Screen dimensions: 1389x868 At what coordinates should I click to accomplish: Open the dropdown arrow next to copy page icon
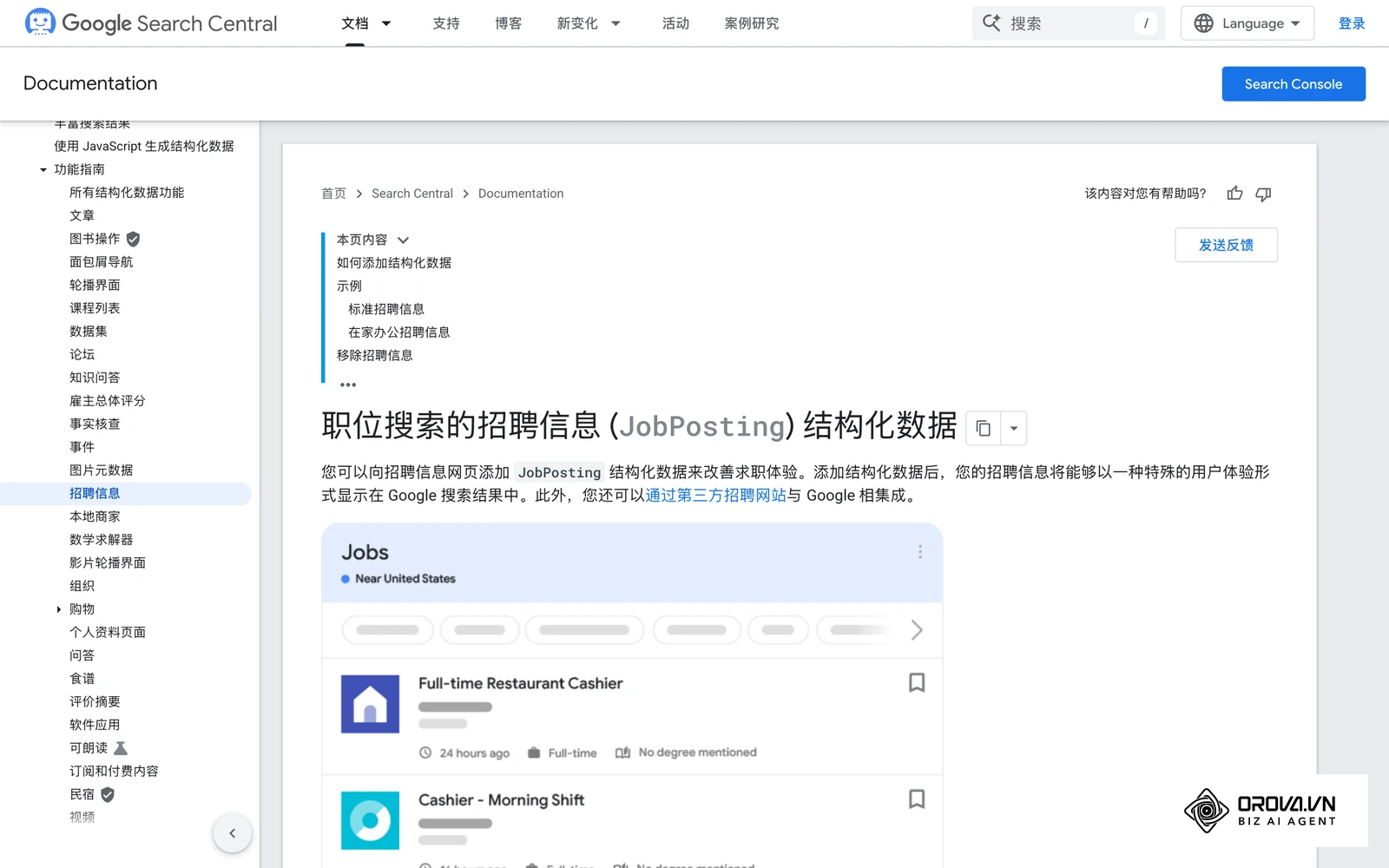point(1014,428)
